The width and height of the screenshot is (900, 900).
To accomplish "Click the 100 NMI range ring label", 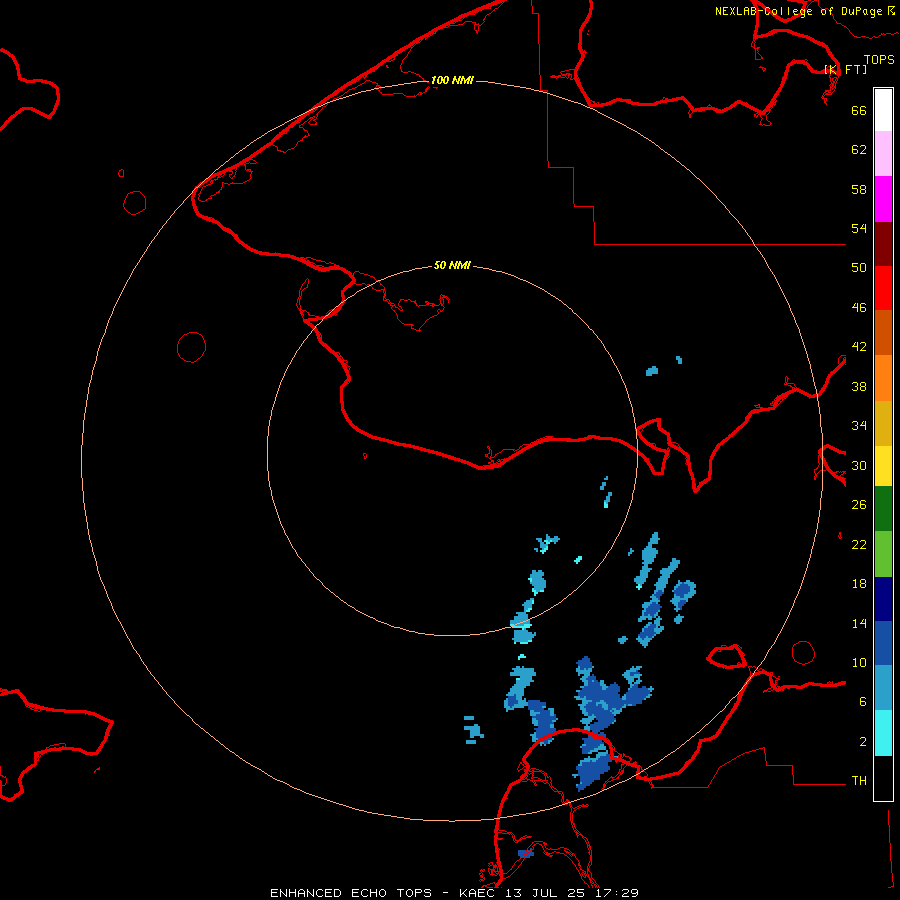I will pos(452,80).
